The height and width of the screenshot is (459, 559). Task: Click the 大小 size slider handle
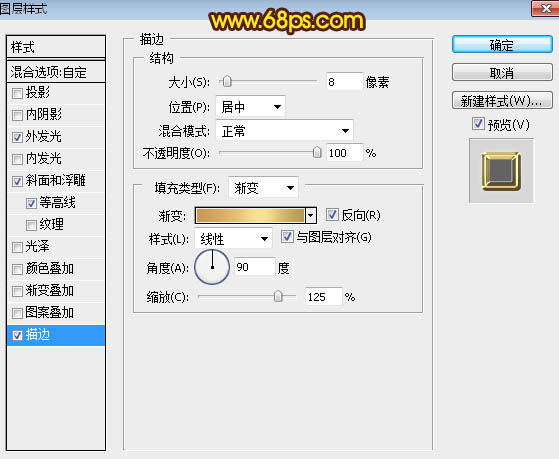227,82
